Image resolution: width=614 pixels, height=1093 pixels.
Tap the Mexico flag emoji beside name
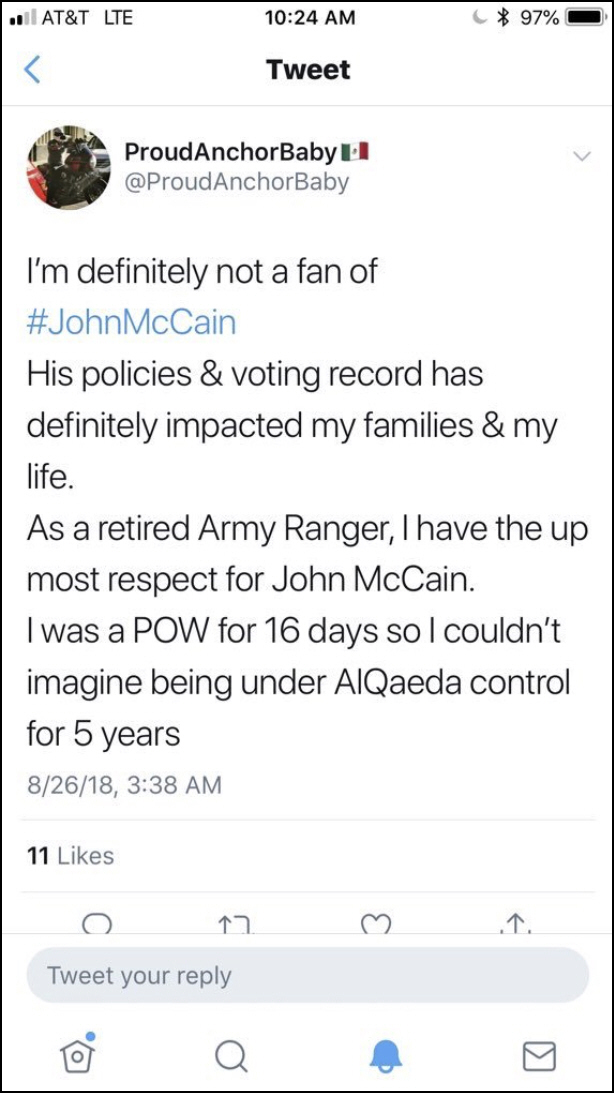coord(356,152)
